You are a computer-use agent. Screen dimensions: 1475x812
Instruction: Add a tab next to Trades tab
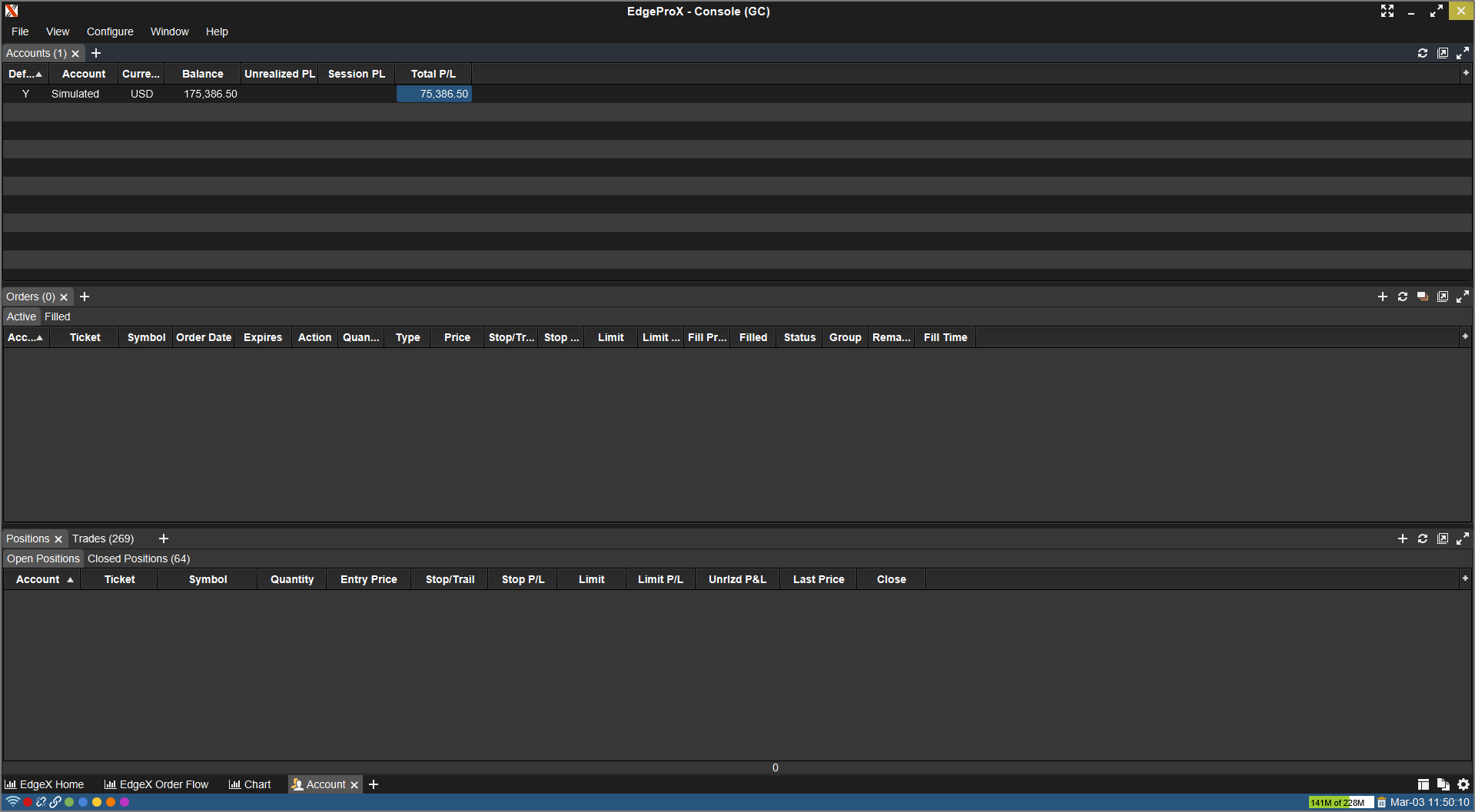(164, 539)
